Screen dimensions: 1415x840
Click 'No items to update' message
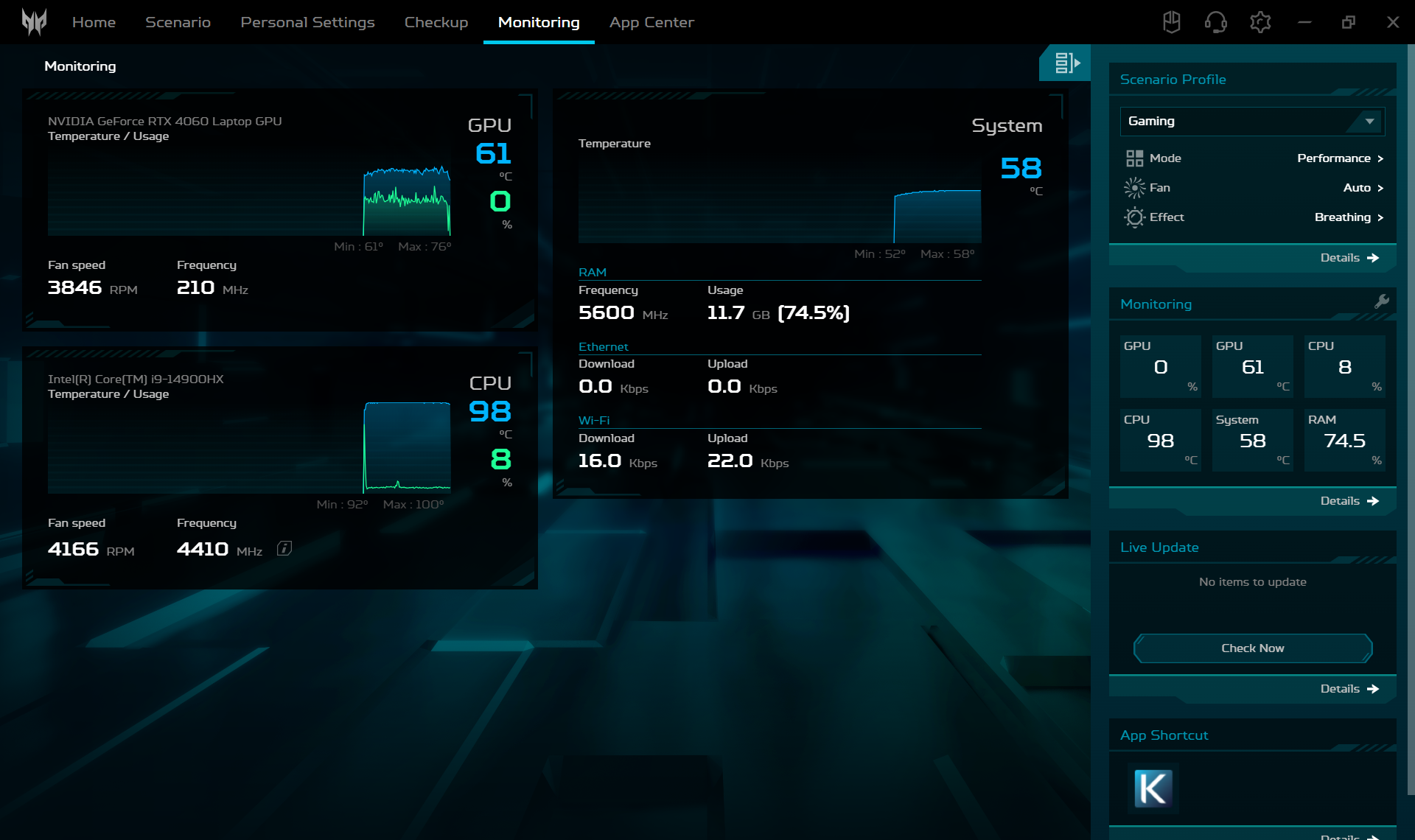coord(1252,582)
